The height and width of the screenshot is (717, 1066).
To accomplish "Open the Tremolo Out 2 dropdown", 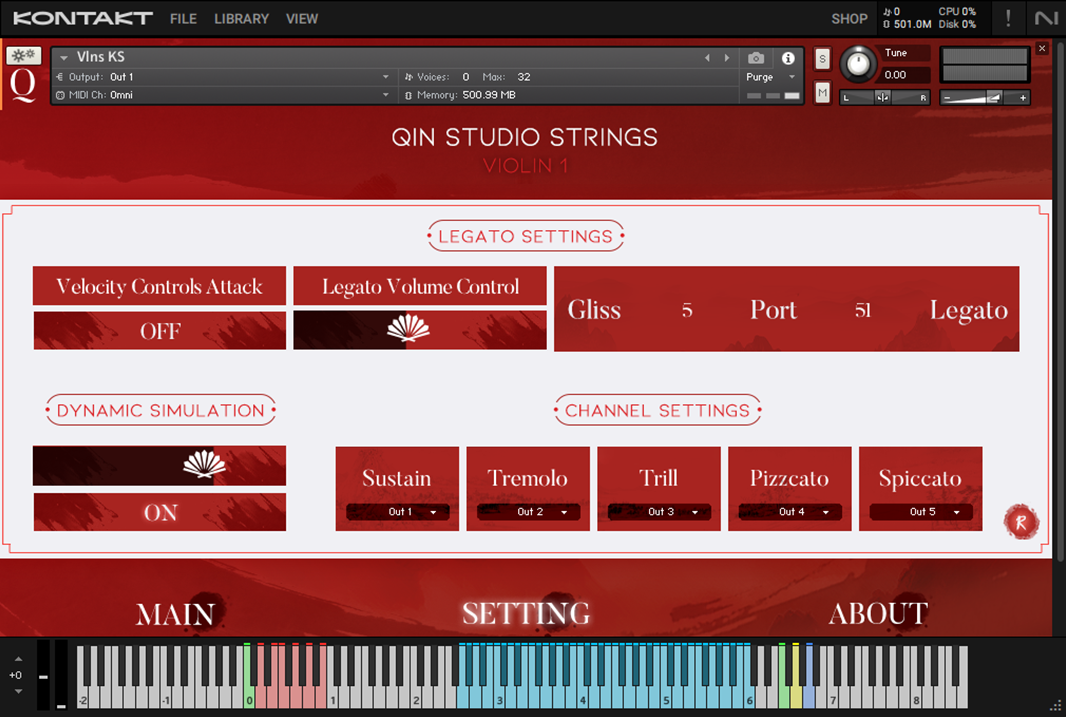I will click(x=527, y=511).
